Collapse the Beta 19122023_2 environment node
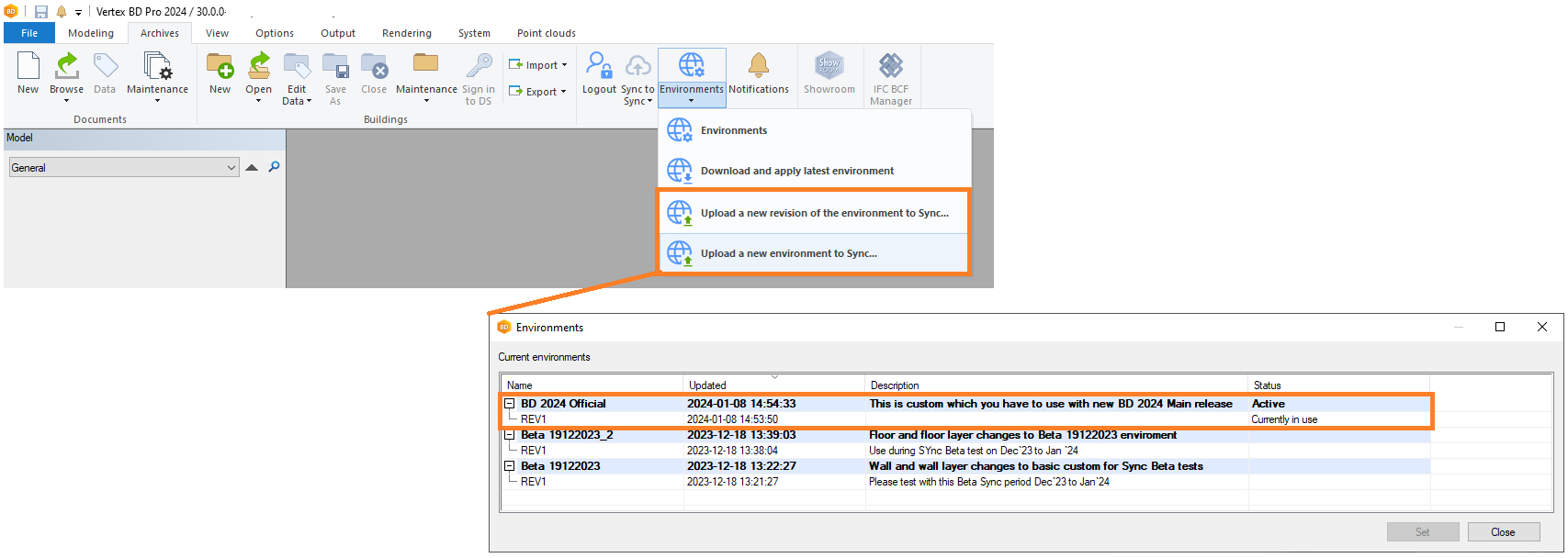The width and height of the screenshot is (1568, 558). [510, 435]
